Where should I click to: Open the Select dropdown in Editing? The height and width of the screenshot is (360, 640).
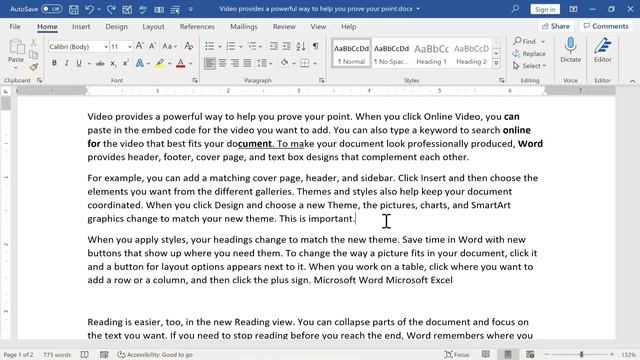tap(530, 66)
